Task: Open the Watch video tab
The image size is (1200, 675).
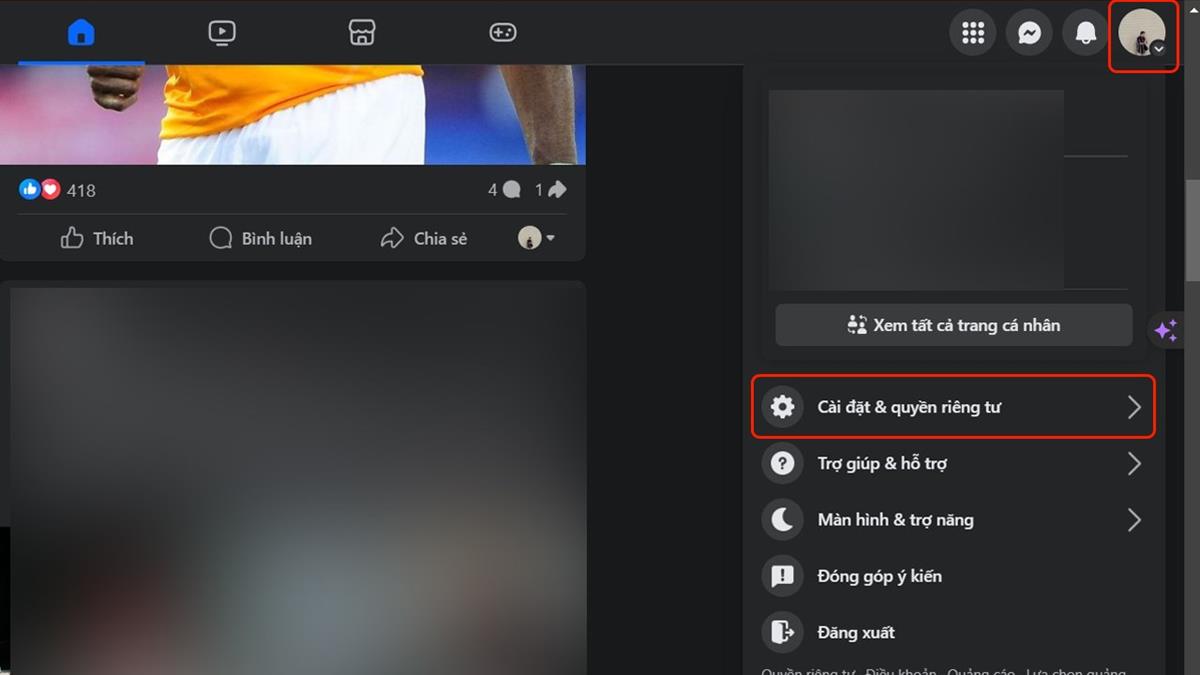Action: (222, 33)
